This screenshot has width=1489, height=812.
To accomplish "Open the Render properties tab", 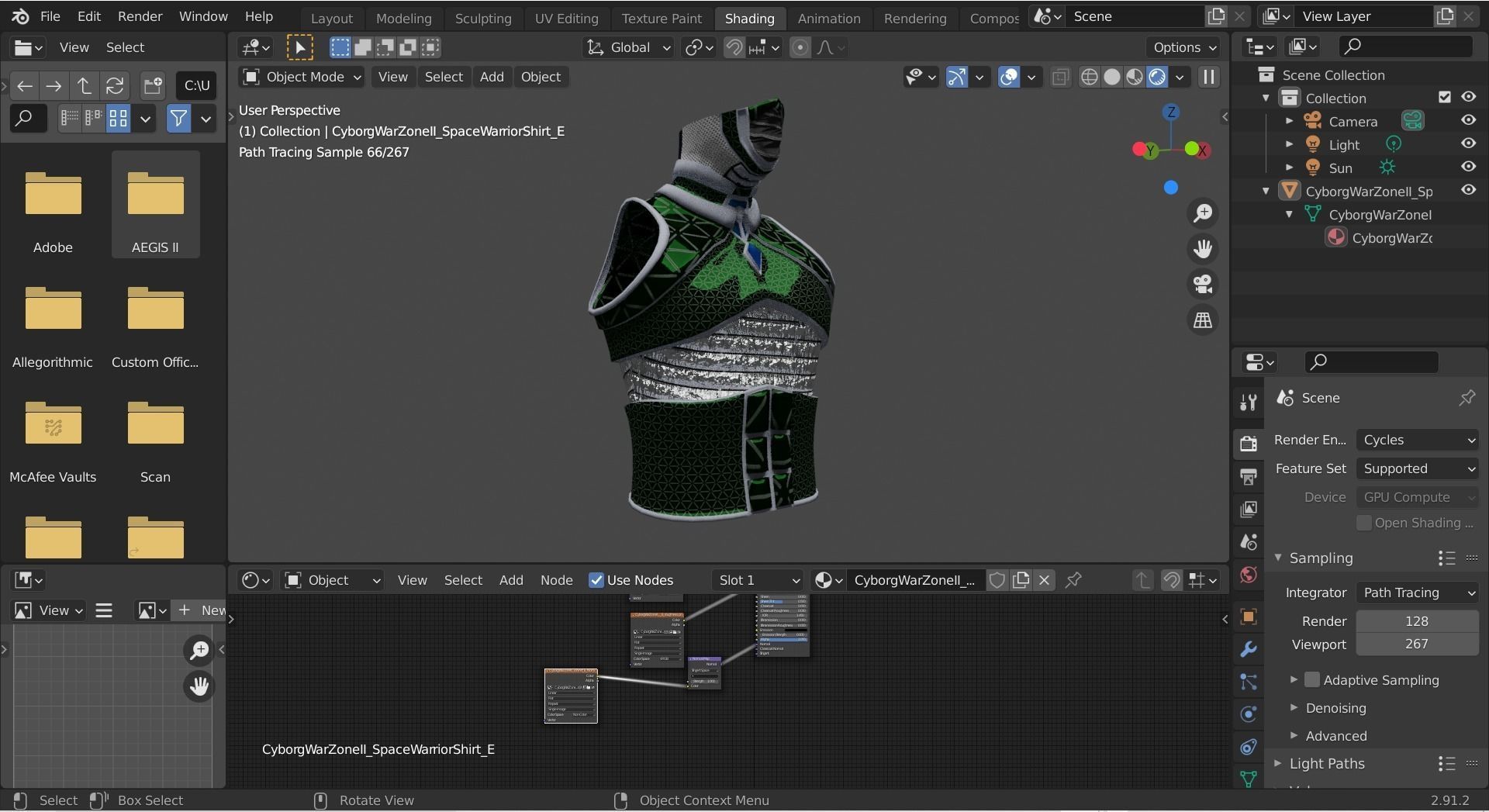I will tap(1248, 444).
